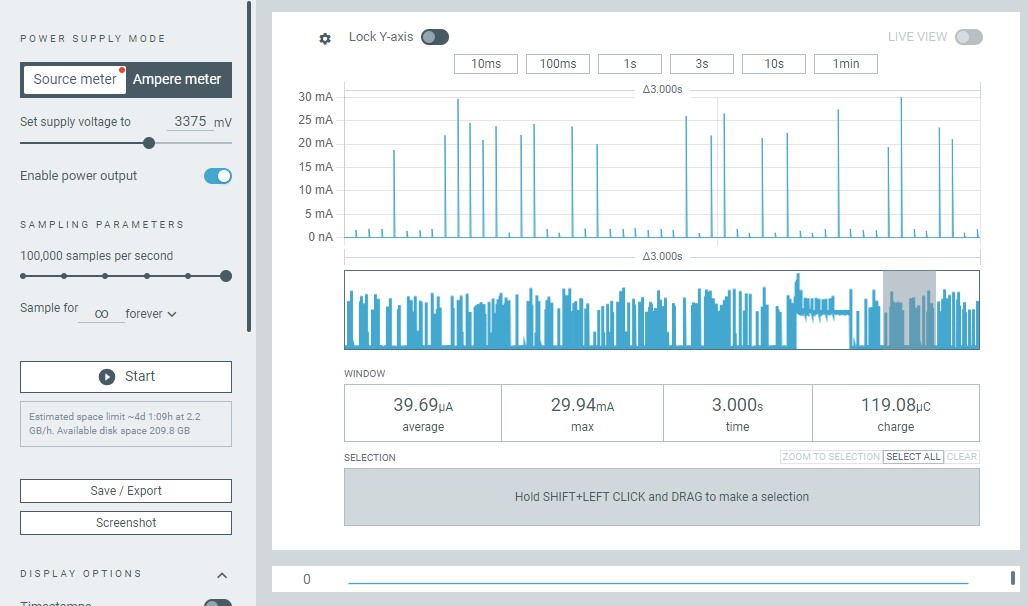Select the 10s time window
The width and height of the screenshot is (1028, 606).
coord(774,64)
